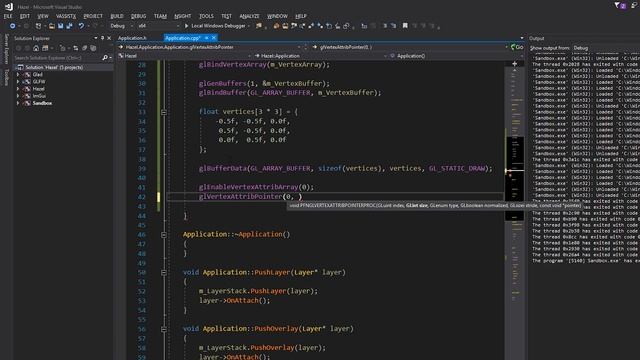Collapse the PushLayer function block
The height and width of the screenshot is (360, 640).
(164, 272)
